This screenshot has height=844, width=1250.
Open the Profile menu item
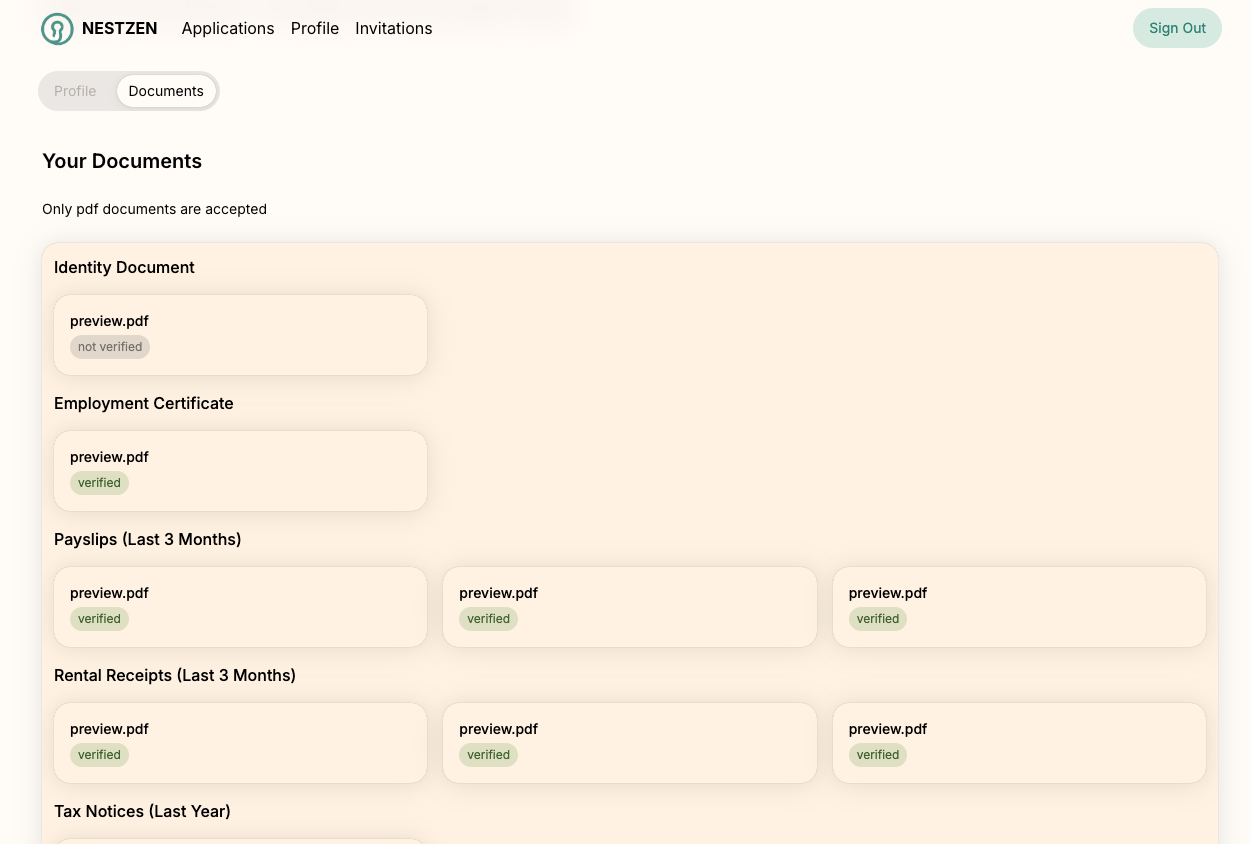pyautogui.click(x=314, y=28)
